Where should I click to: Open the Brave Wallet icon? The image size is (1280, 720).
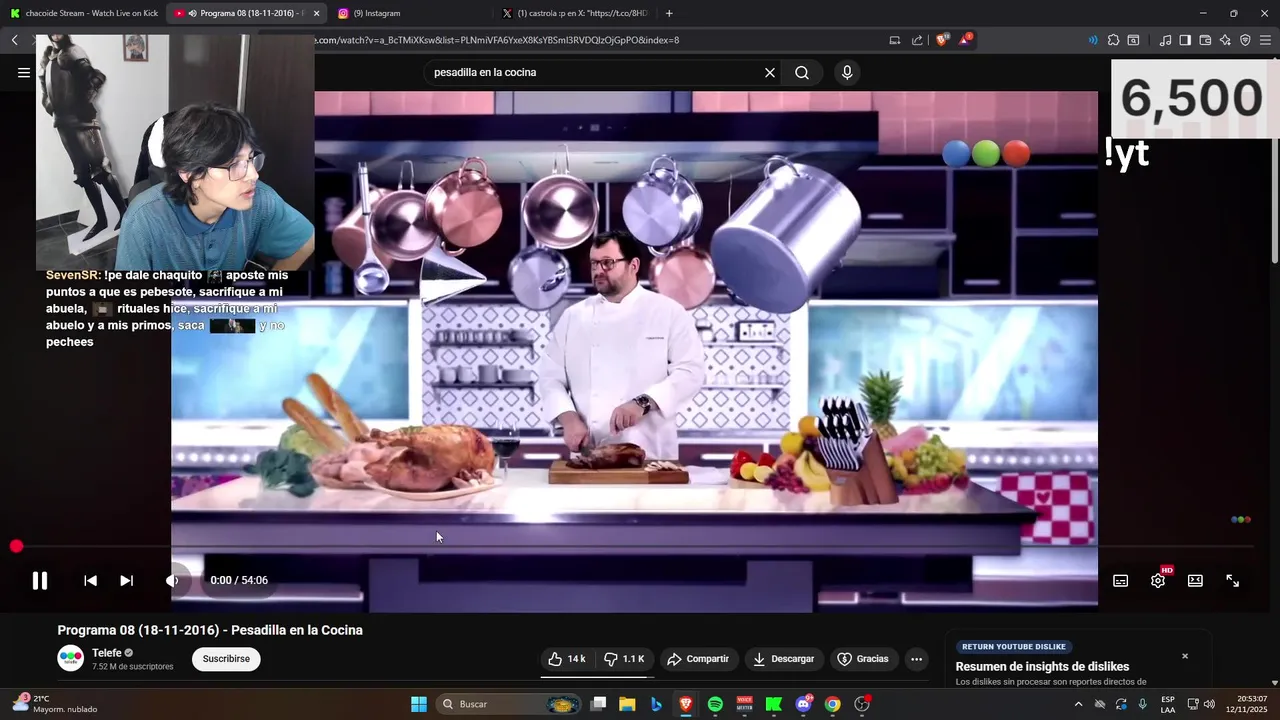pyautogui.click(x=1205, y=40)
